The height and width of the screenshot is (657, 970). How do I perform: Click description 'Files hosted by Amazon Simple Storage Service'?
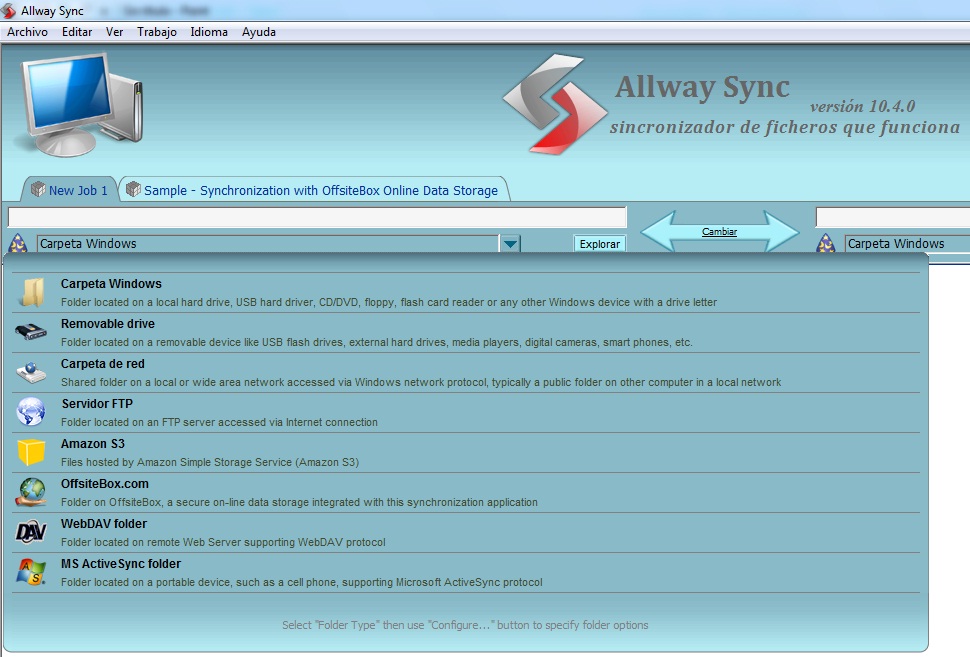point(210,462)
